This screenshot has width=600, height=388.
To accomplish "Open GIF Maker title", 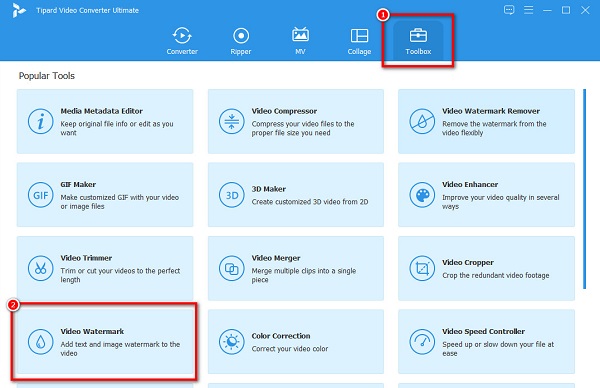I will [78, 184].
